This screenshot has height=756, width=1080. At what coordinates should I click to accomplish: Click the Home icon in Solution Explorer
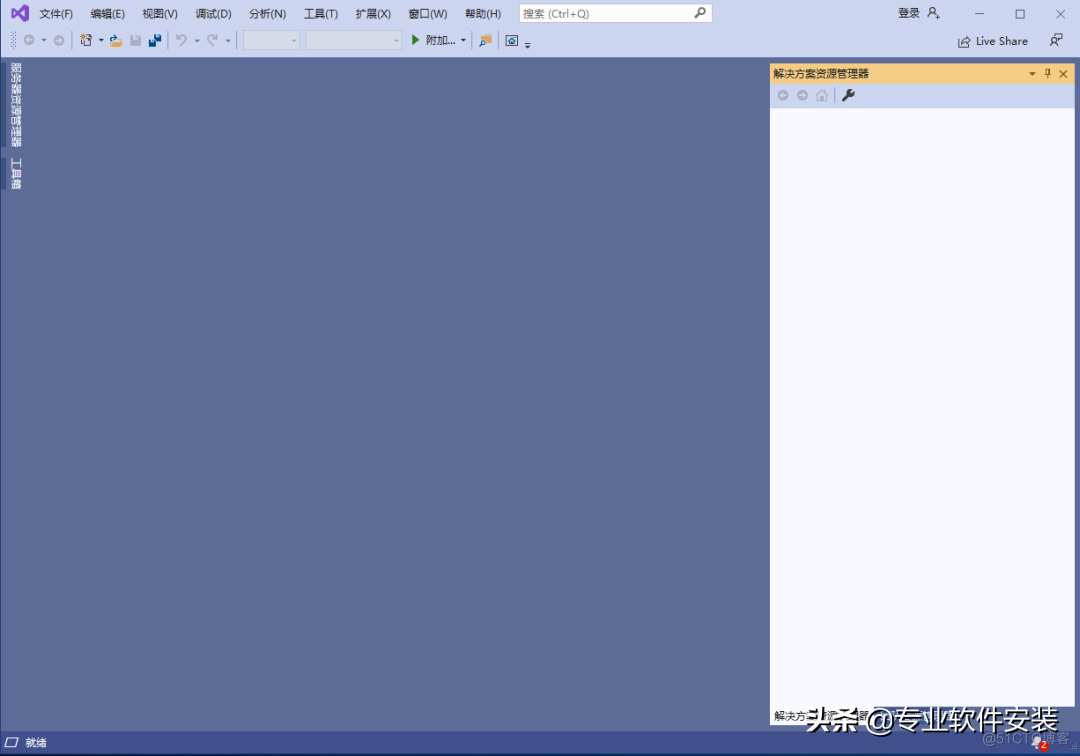coord(821,94)
